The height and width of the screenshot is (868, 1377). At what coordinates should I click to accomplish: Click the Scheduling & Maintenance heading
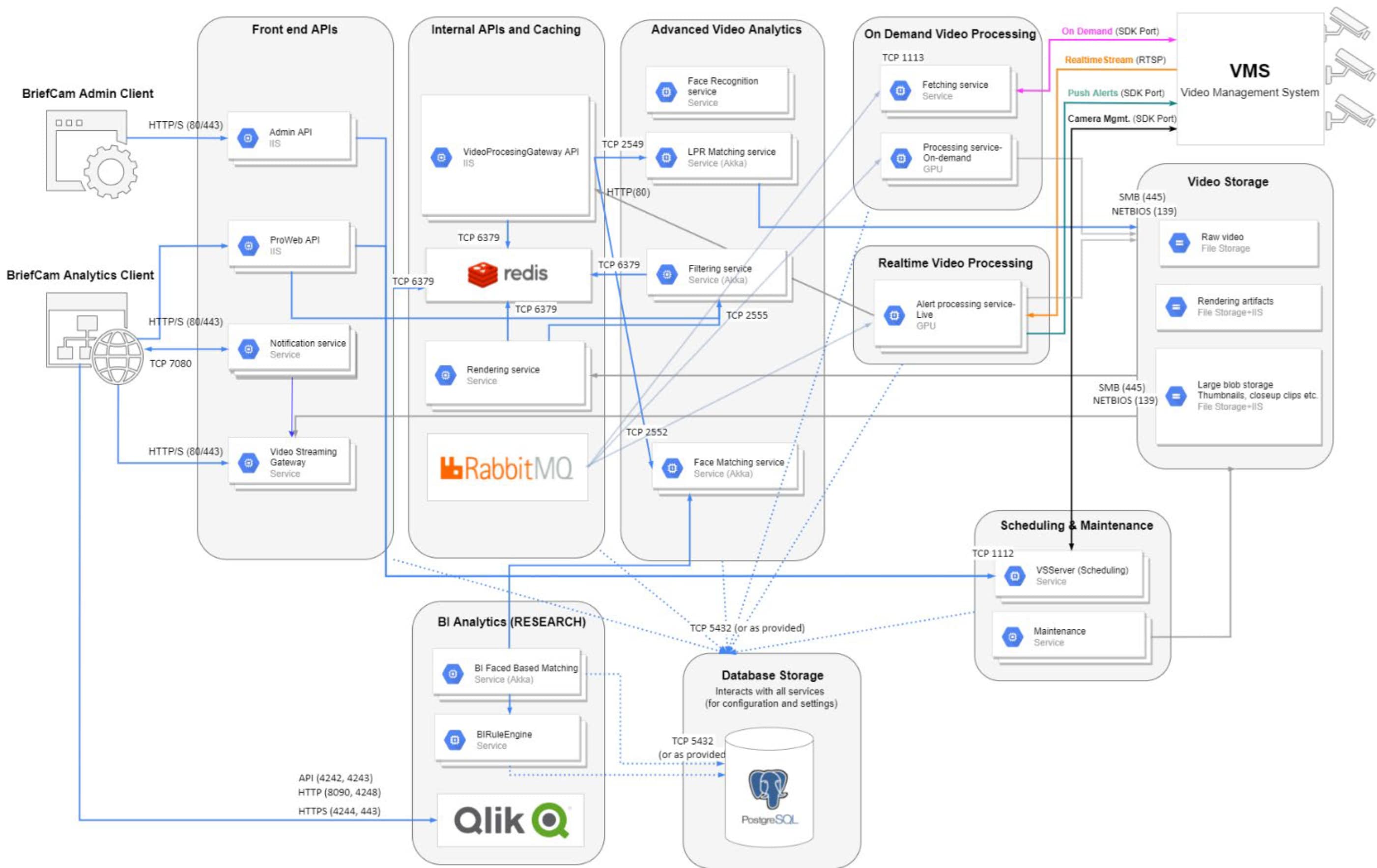pos(1076,525)
